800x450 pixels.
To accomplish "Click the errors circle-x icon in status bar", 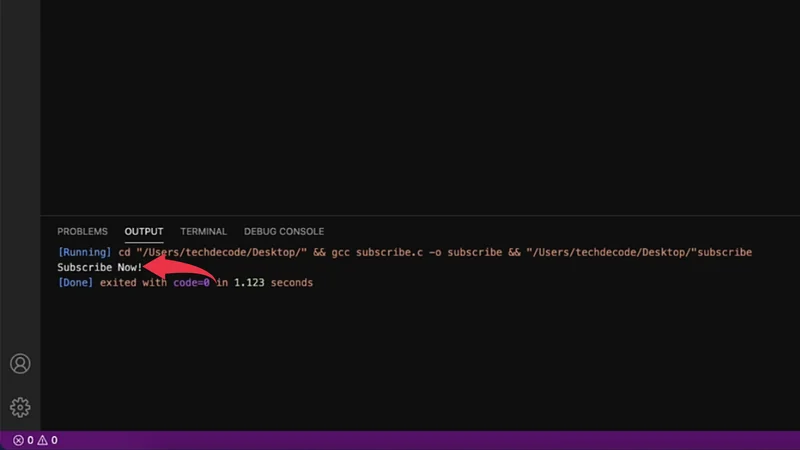I will click(x=18, y=440).
